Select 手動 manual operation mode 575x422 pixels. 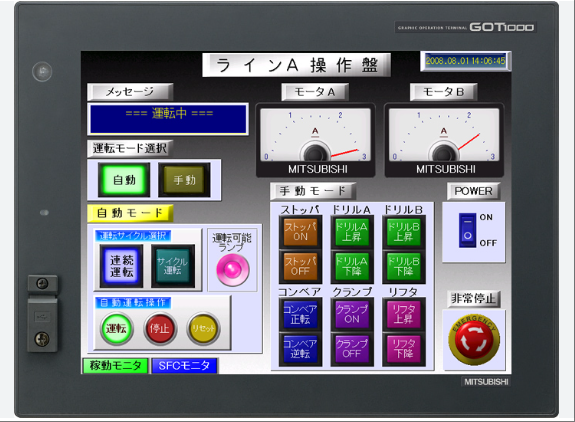184,180
